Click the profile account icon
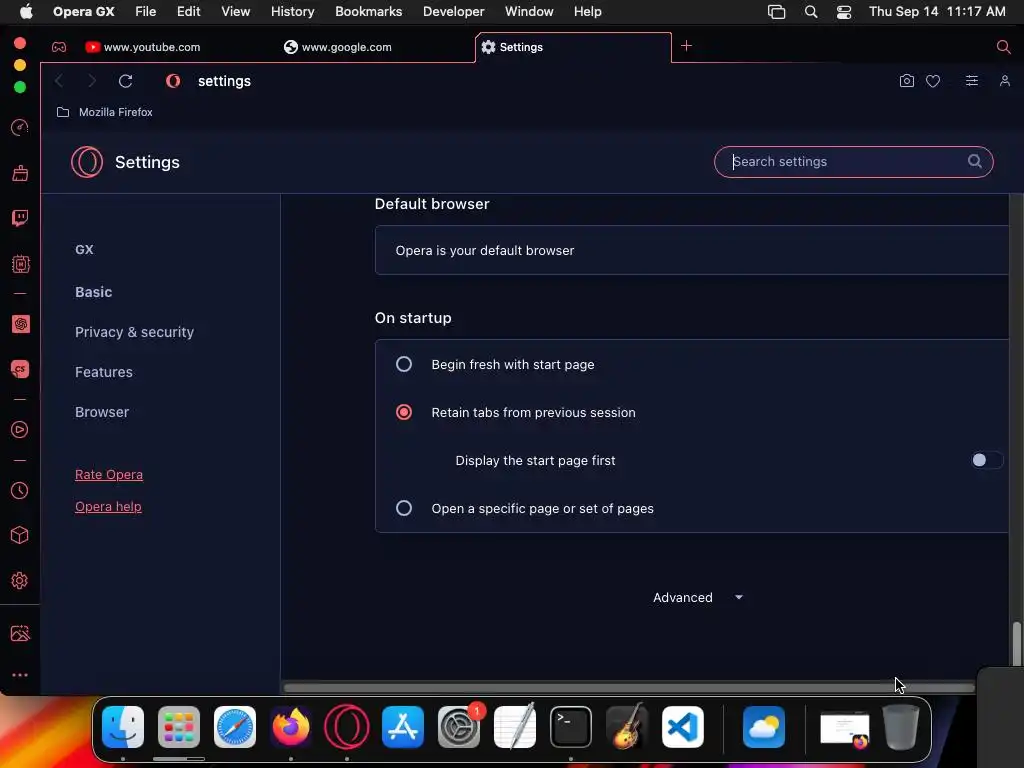This screenshot has width=1024, height=768. click(1004, 81)
